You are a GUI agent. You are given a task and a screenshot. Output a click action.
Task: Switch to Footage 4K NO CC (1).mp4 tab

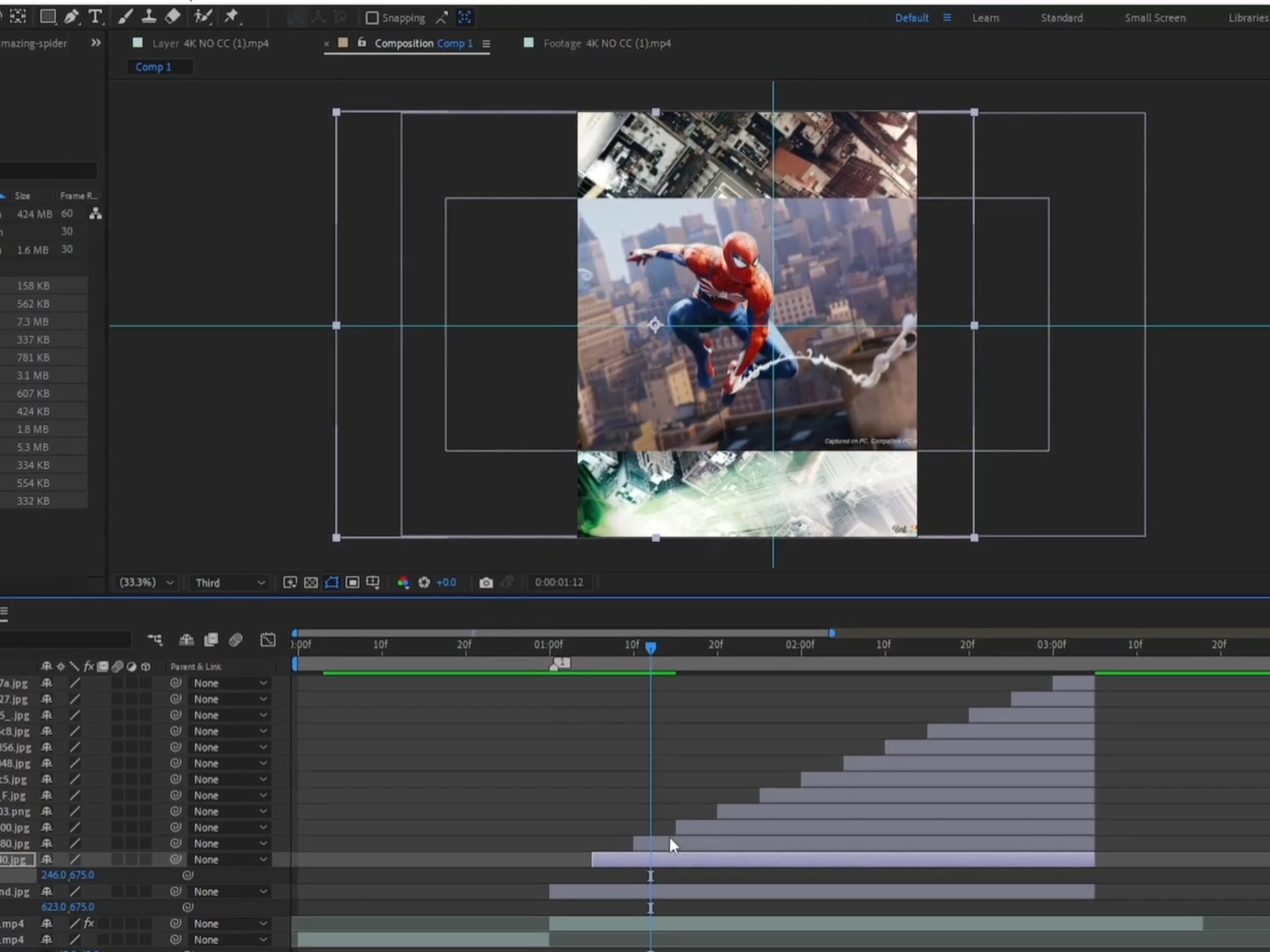pos(607,43)
